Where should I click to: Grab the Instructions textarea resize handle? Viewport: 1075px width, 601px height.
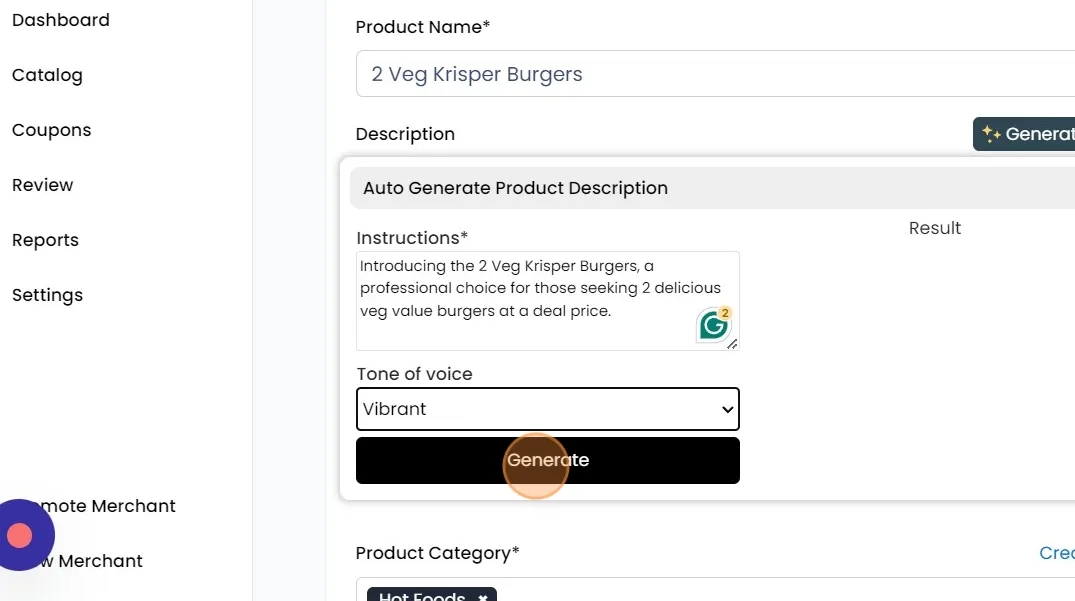click(733, 344)
